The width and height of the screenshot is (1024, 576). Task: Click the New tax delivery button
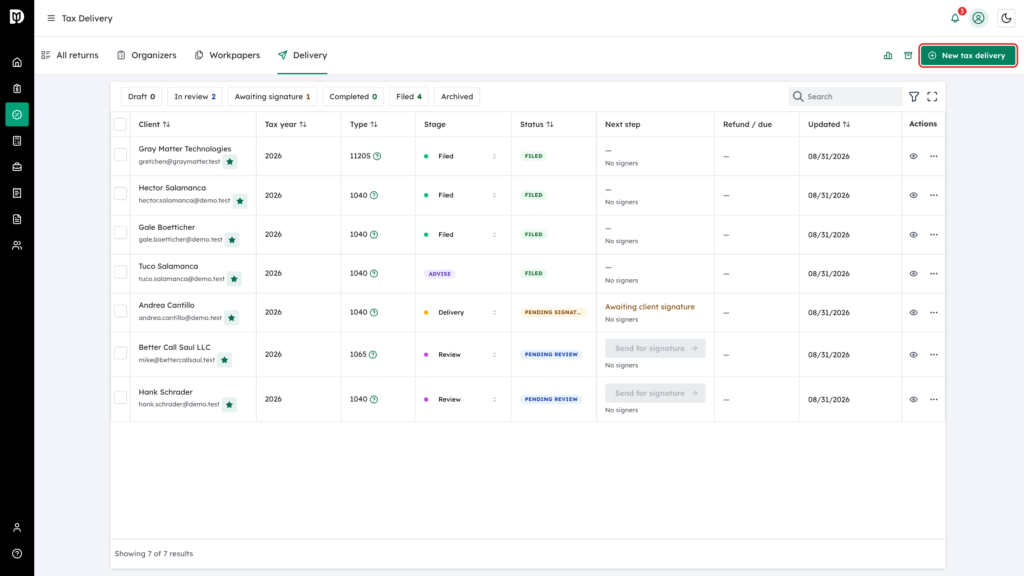pos(967,56)
